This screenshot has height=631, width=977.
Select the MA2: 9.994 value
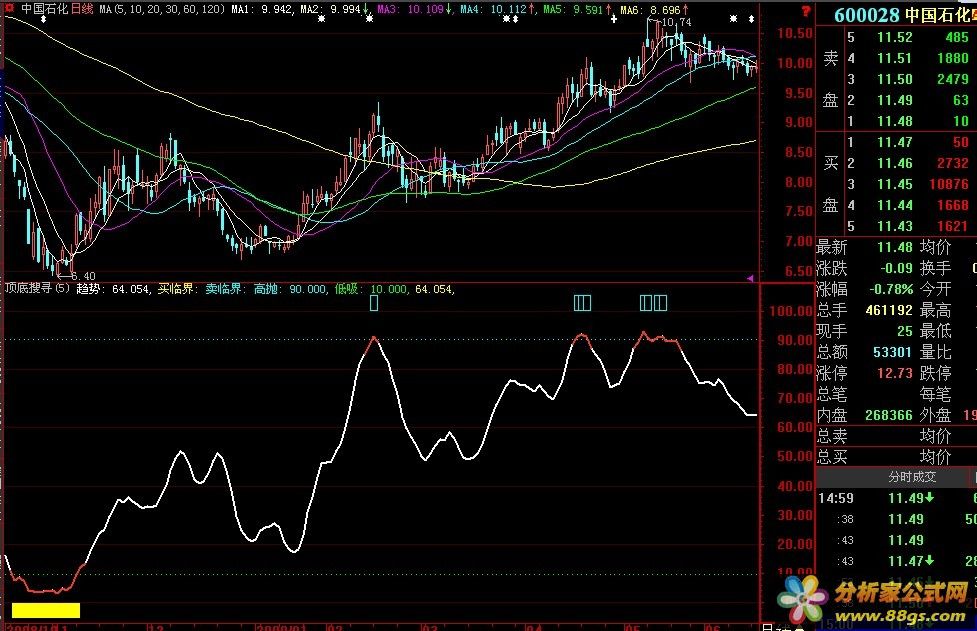(330, 9)
